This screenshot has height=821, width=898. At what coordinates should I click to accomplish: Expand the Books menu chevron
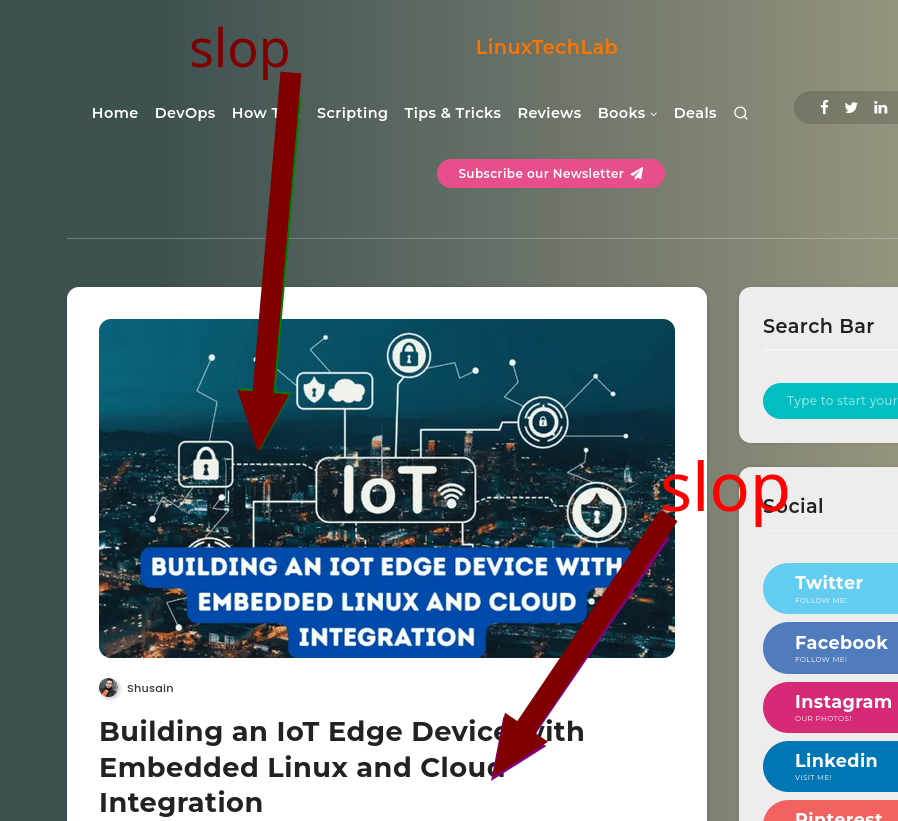653,115
